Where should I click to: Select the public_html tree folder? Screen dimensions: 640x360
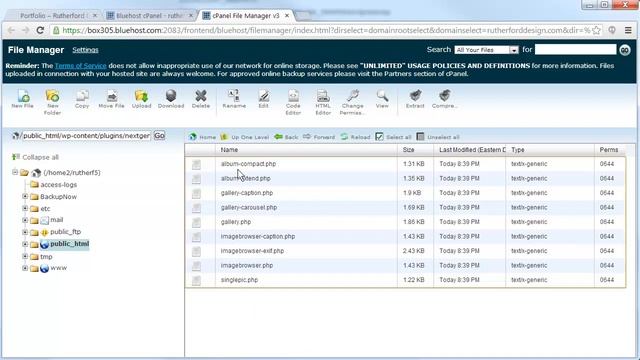[x=69, y=244]
